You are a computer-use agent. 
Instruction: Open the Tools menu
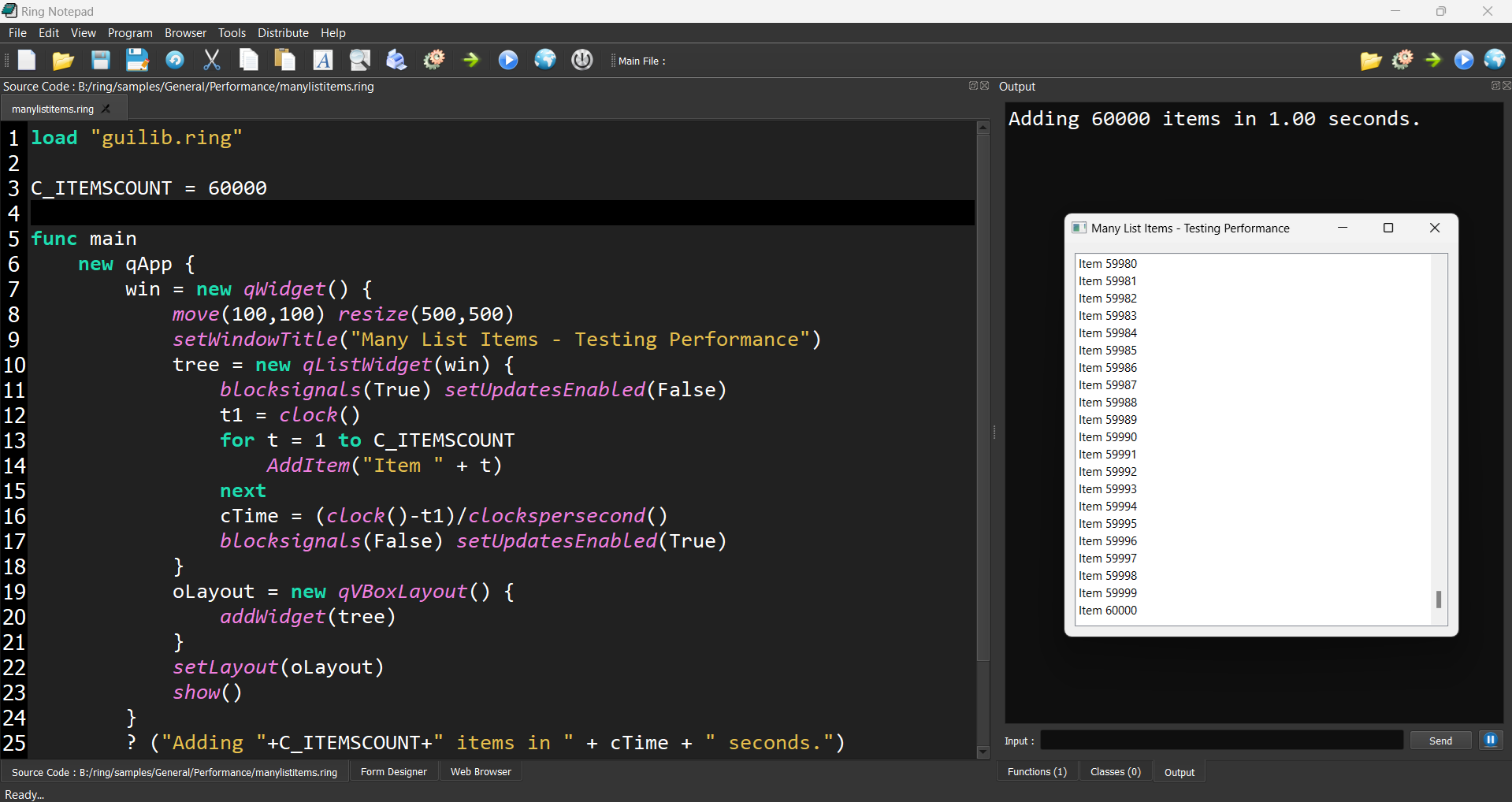pos(232,33)
